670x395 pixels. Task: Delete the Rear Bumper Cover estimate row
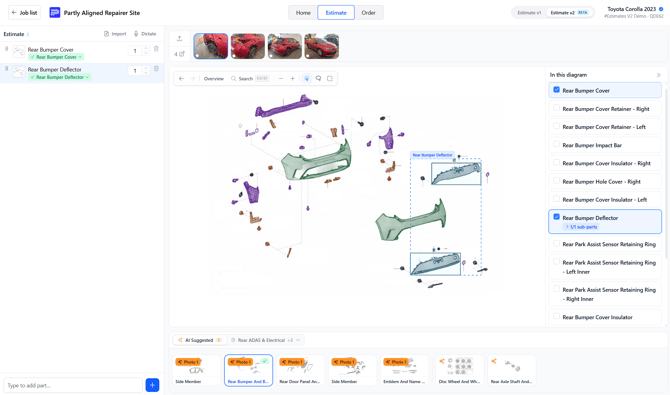click(x=156, y=49)
